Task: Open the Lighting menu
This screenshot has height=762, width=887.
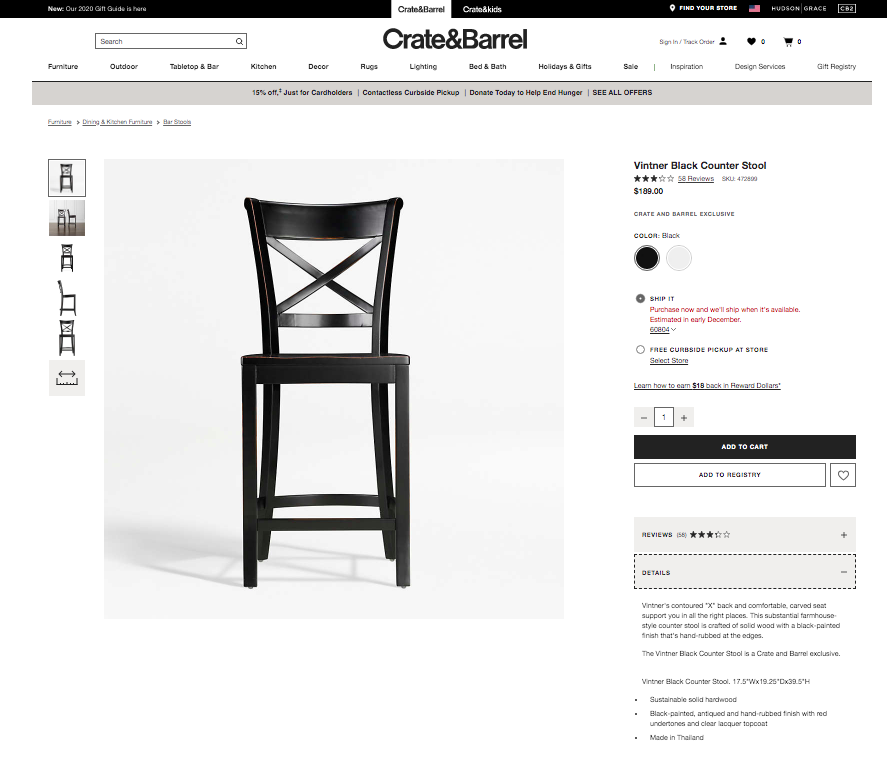Action: click(423, 66)
